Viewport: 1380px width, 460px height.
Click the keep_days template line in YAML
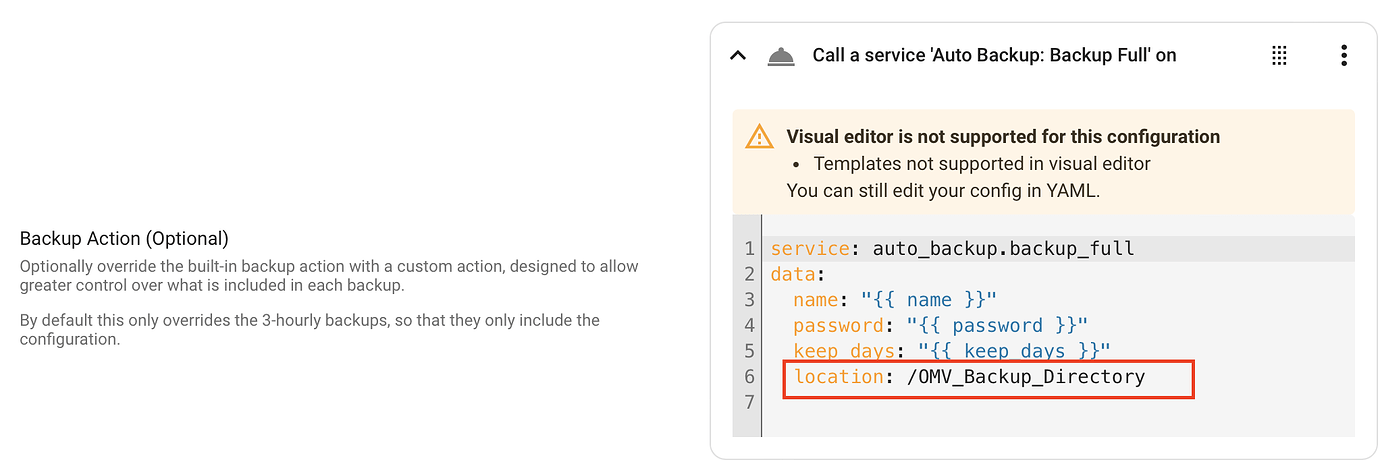click(952, 352)
